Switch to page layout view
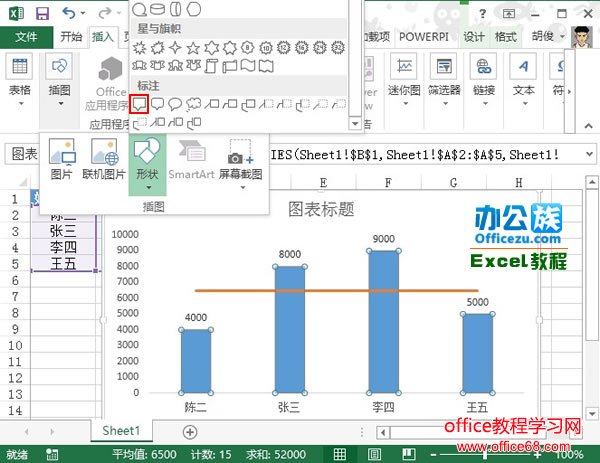The height and width of the screenshot is (463, 600). coord(374,454)
